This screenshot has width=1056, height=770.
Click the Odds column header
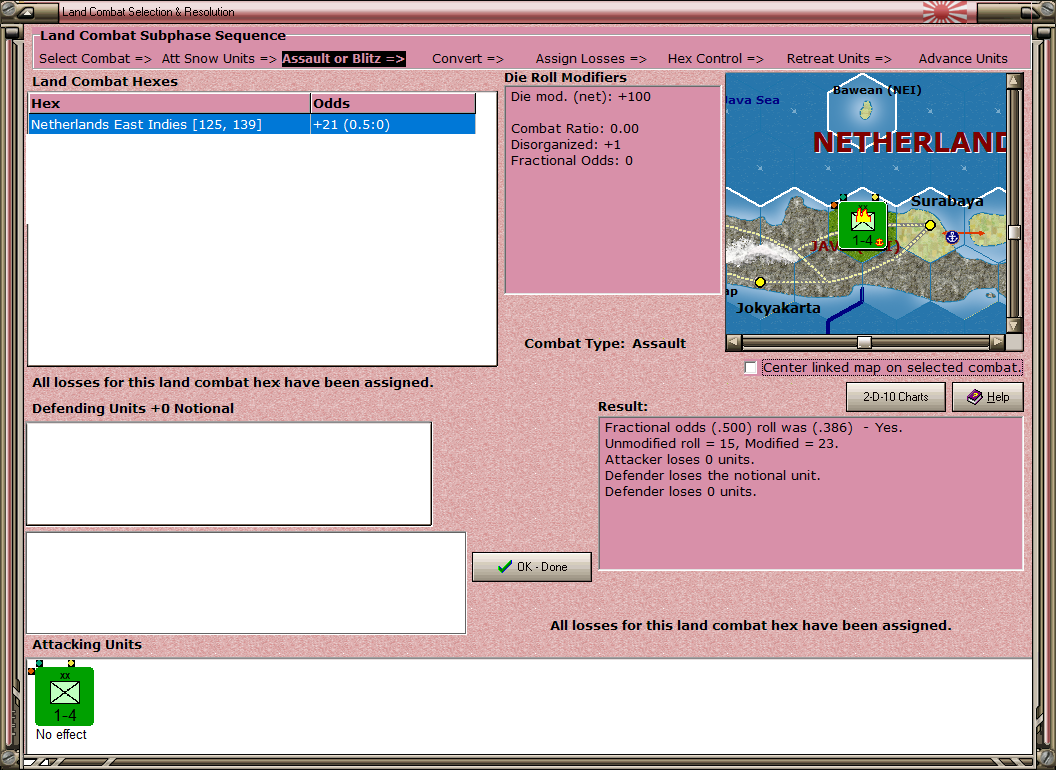[x=393, y=104]
